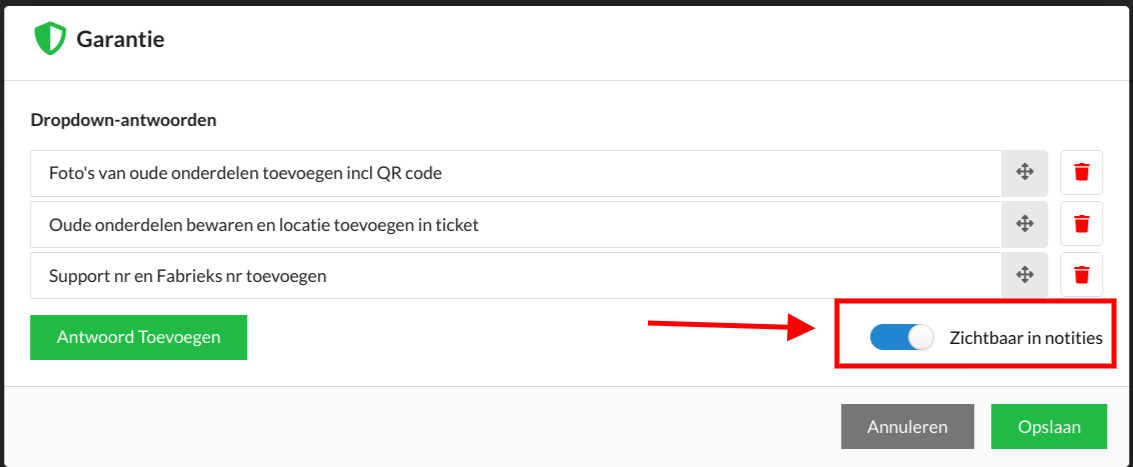Save changes with the Opslaan button
1133x467 pixels.
tap(1049, 427)
